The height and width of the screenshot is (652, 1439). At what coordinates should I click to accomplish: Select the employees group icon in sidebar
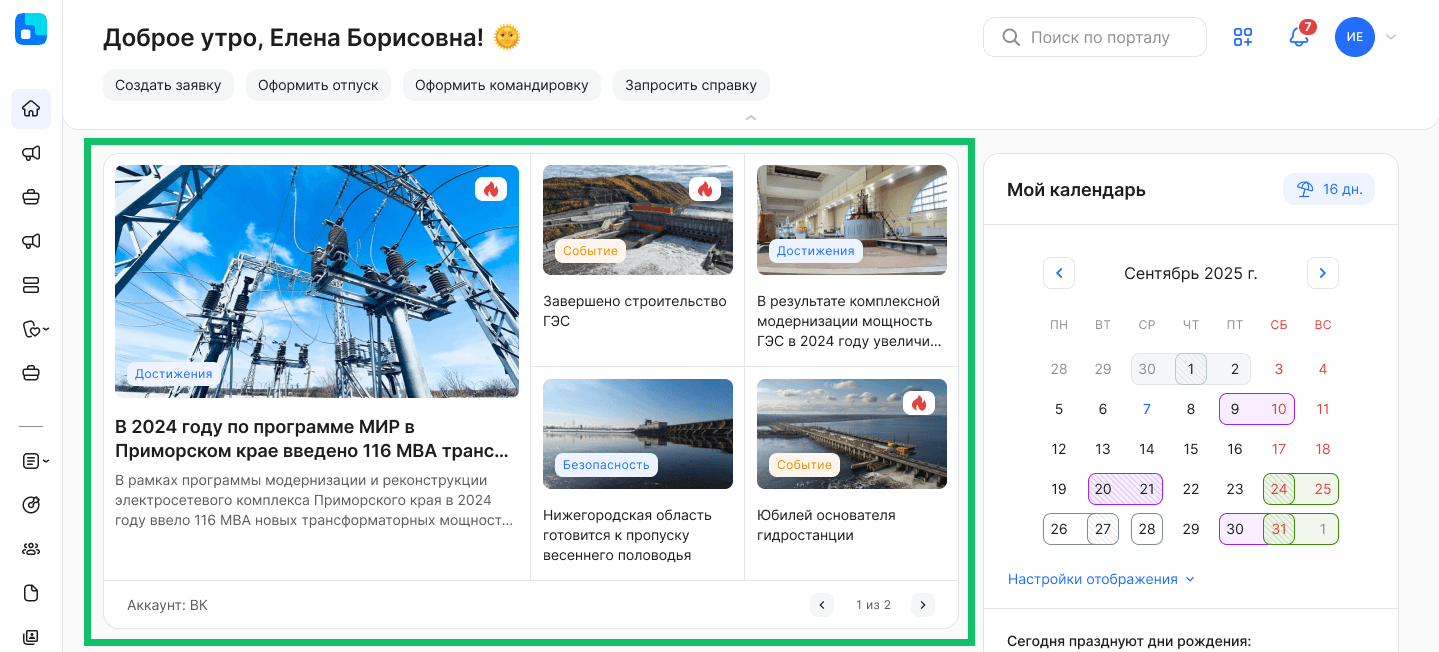point(30,549)
